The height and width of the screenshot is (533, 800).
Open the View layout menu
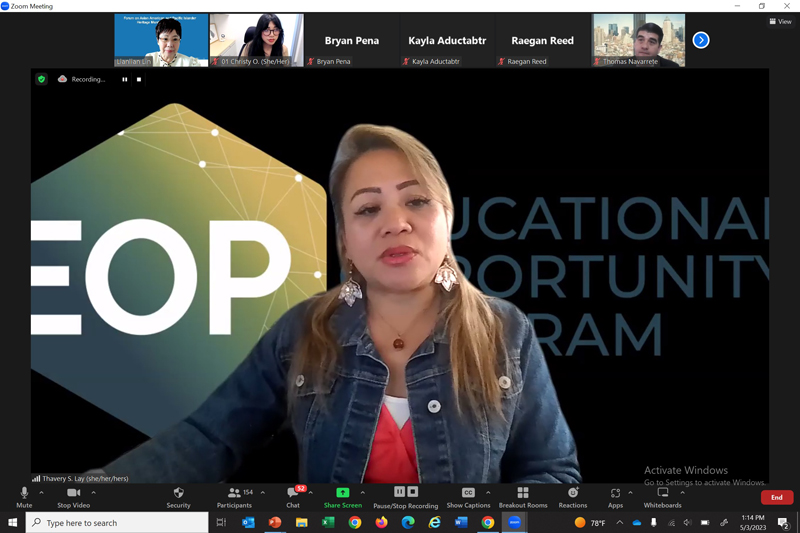click(781, 21)
